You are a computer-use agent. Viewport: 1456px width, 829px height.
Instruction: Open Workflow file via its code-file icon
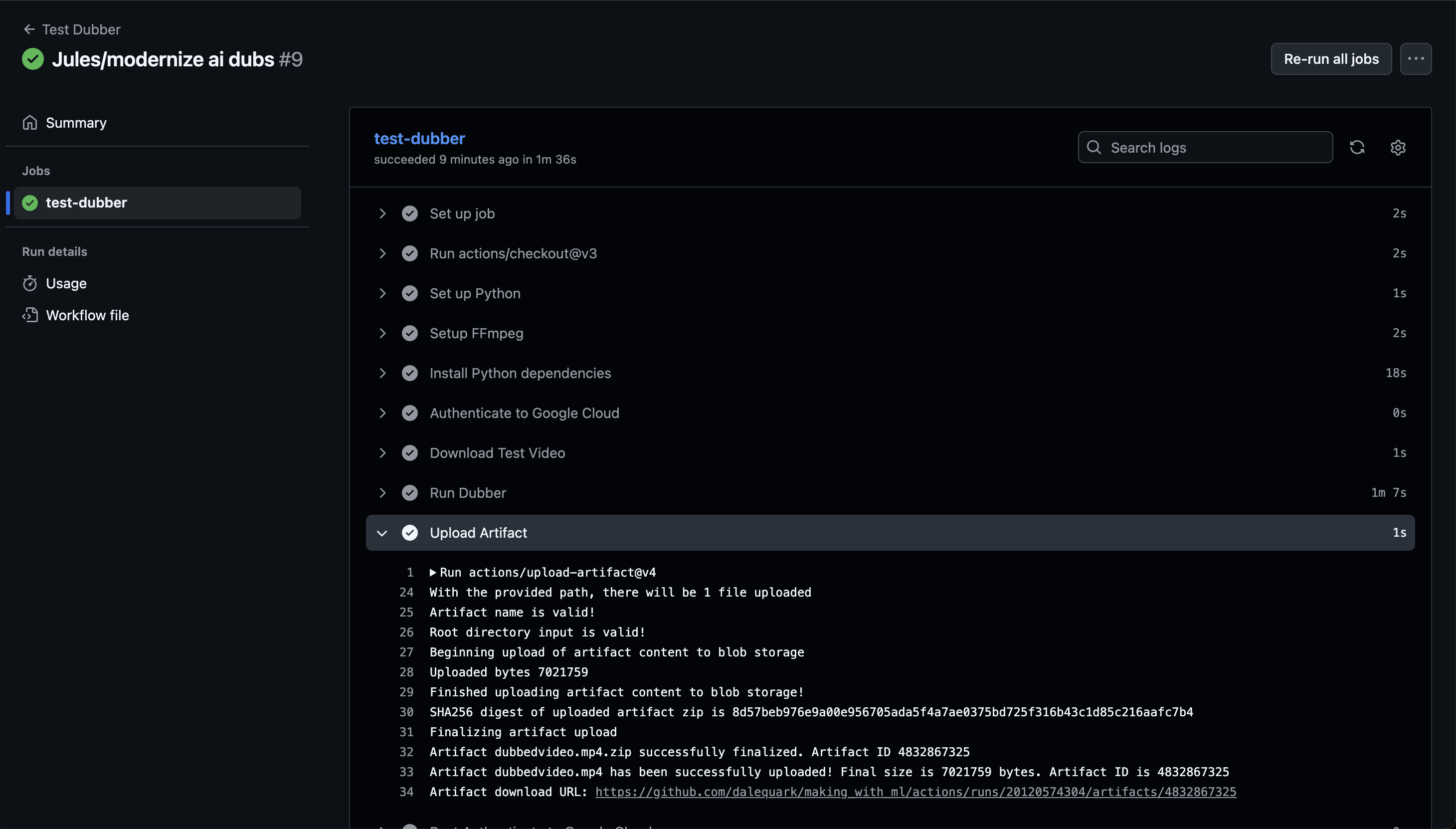coord(30,315)
